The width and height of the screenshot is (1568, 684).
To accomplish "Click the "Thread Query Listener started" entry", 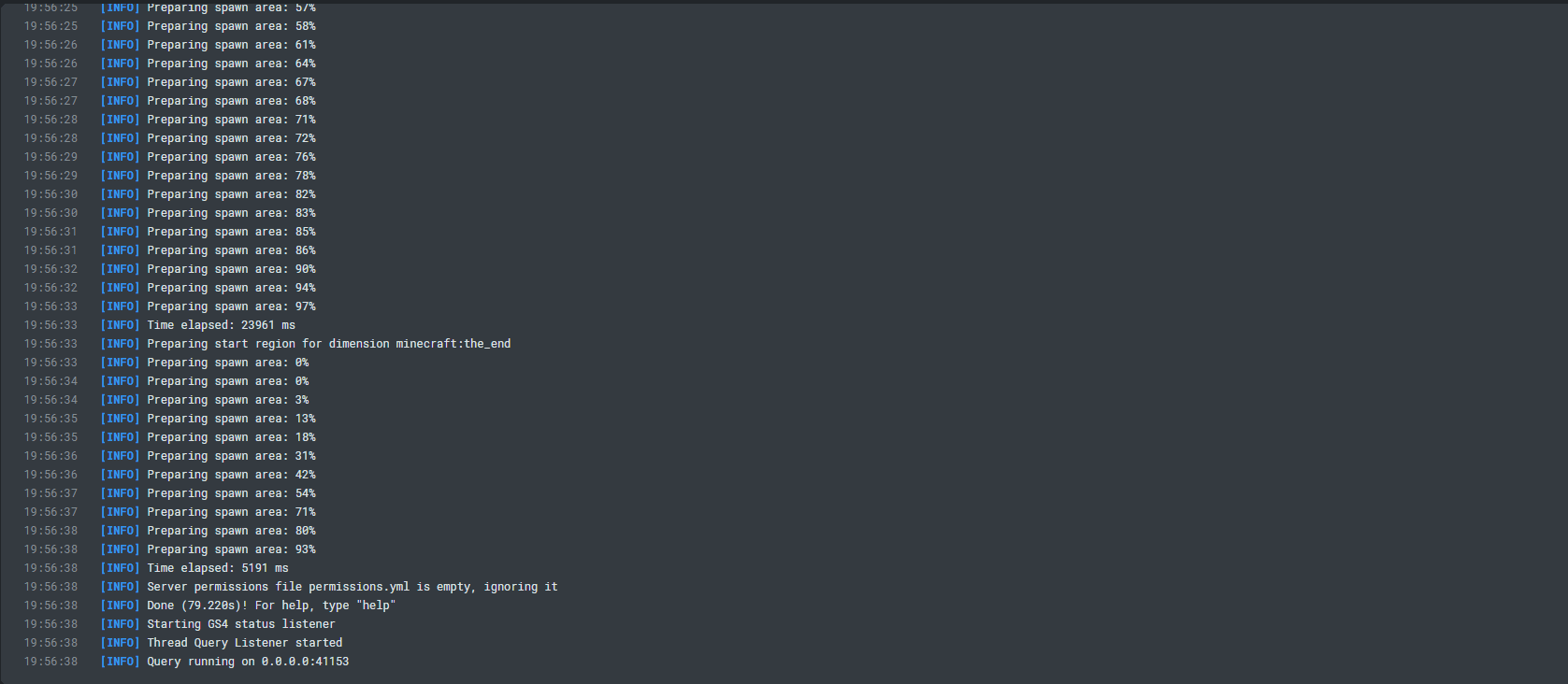I will pyautogui.click(x=244, y=643).
